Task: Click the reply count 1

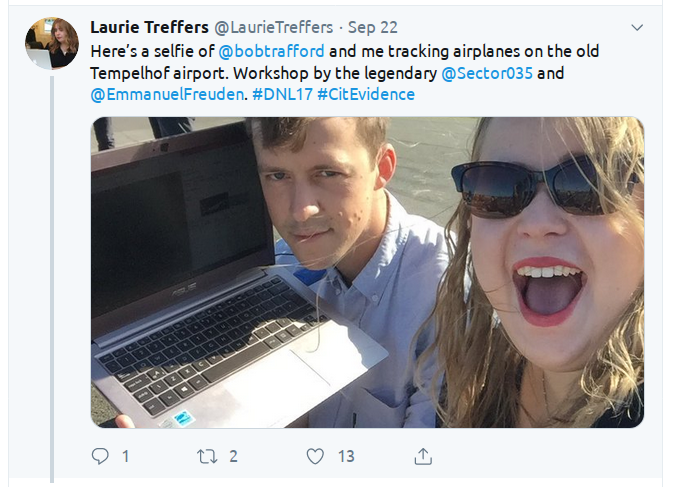Action: point(125,457)
